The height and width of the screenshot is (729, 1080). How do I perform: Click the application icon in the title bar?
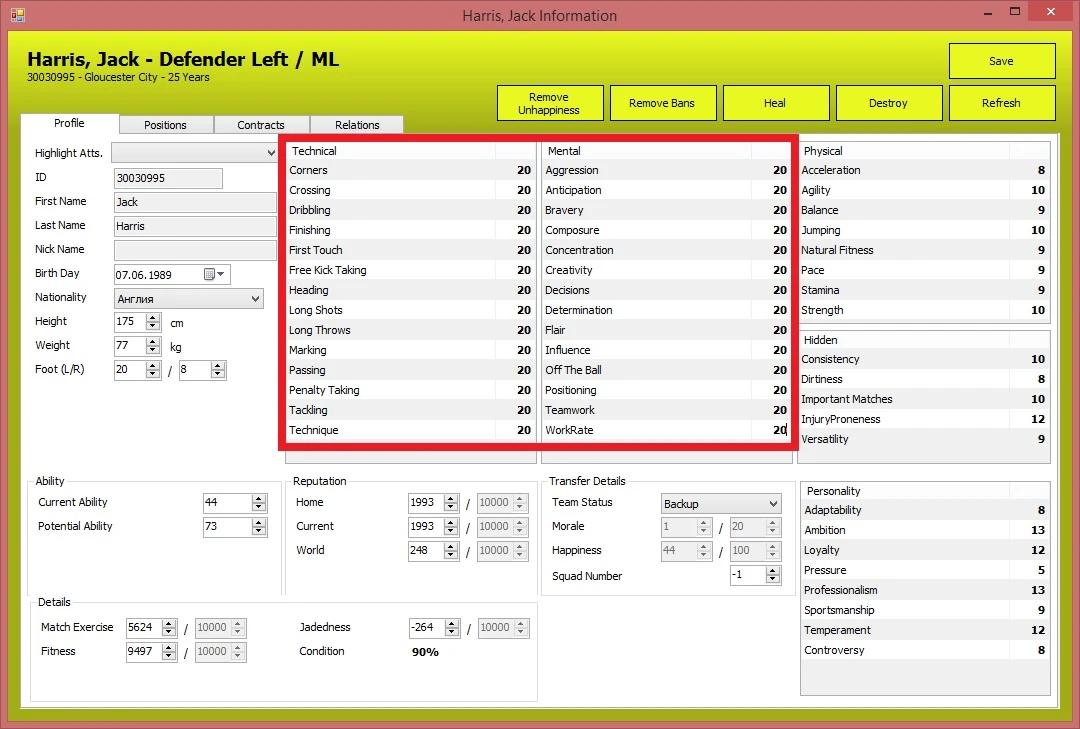(x=17, y=15)
